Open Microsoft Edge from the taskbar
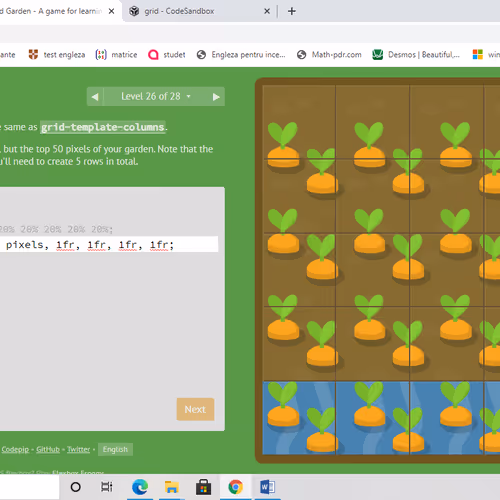Viewport: 500px width, 500px height. point(140,487)
